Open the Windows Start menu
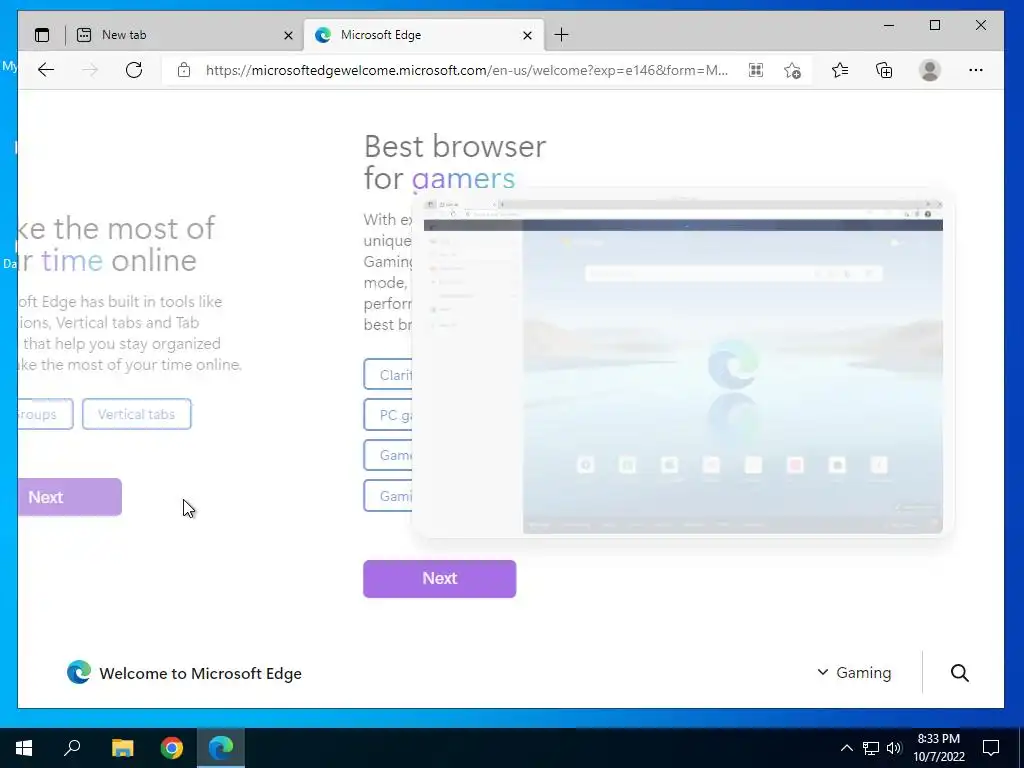This screenshot has width=1024, height=768. pyautogui.click(x=24, y=748)
